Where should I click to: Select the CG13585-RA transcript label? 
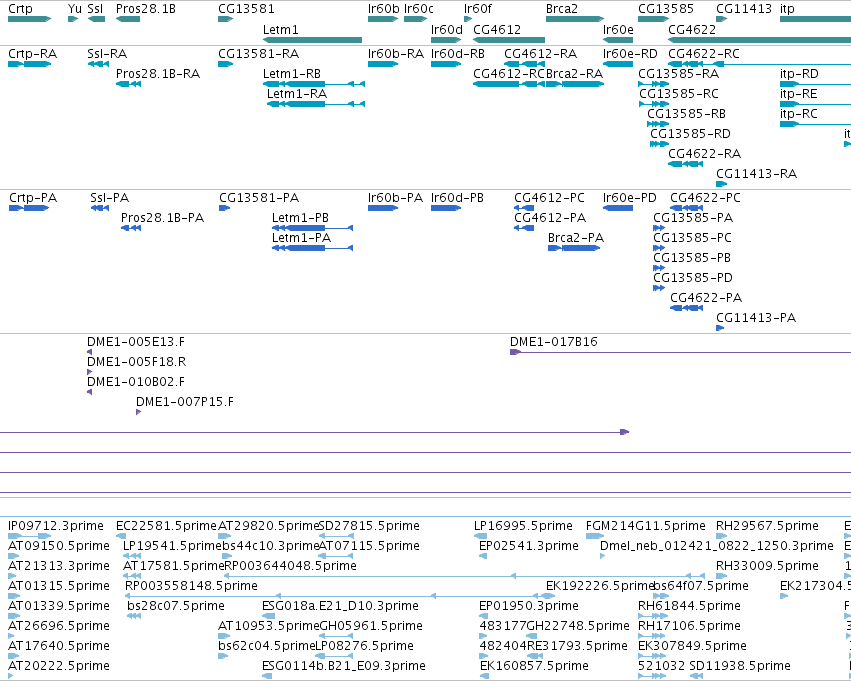[x=678, y=73]
